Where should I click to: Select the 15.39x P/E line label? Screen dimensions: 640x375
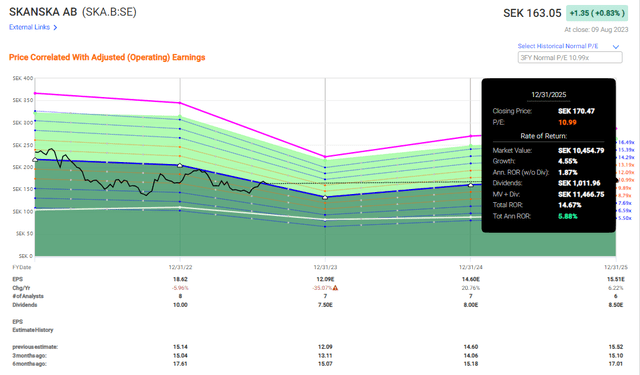coord(626,150)
